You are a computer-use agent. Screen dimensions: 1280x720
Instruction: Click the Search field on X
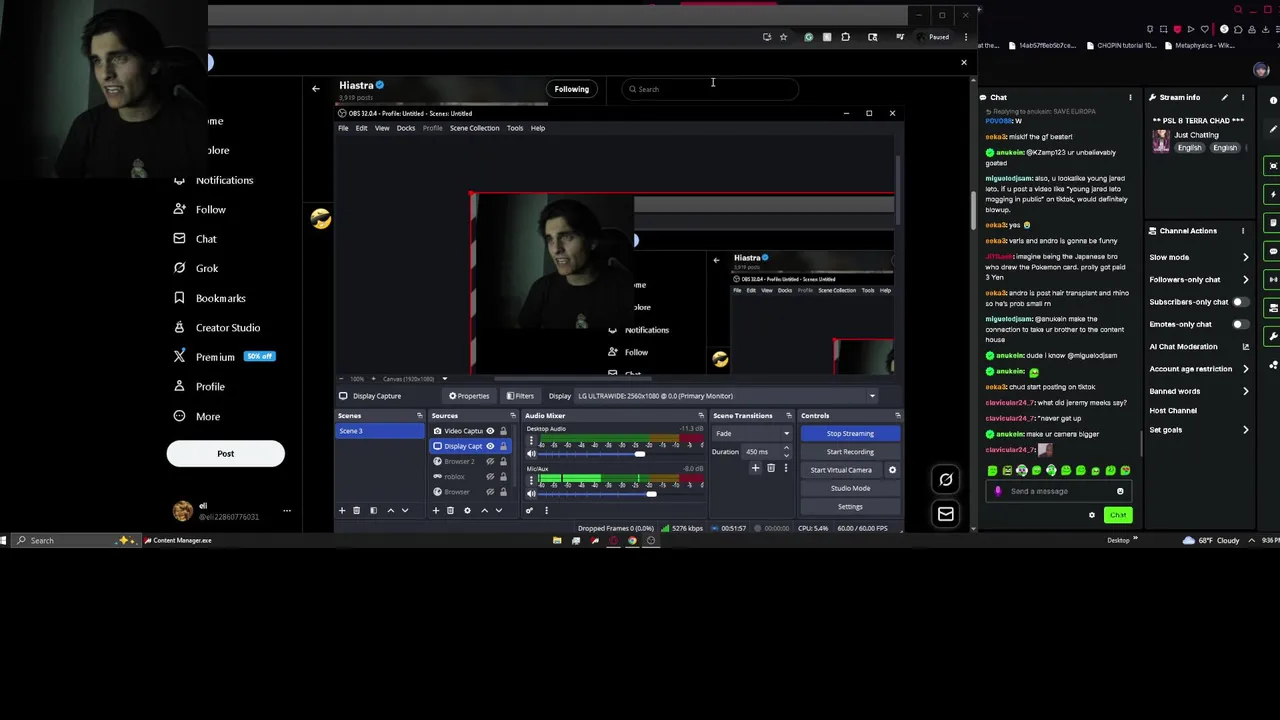[710, 89]
